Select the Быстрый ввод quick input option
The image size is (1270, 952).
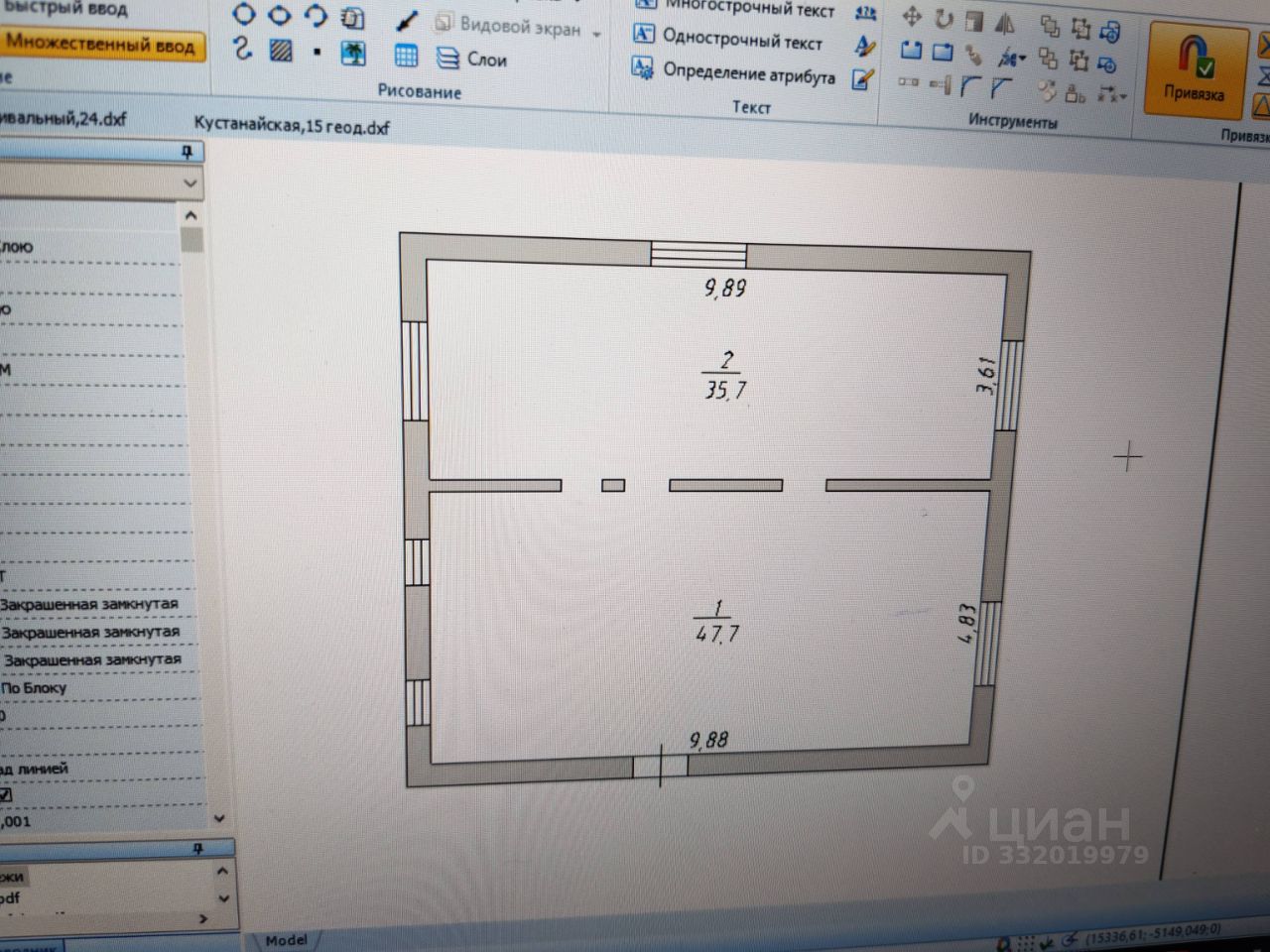click(65, 9)
